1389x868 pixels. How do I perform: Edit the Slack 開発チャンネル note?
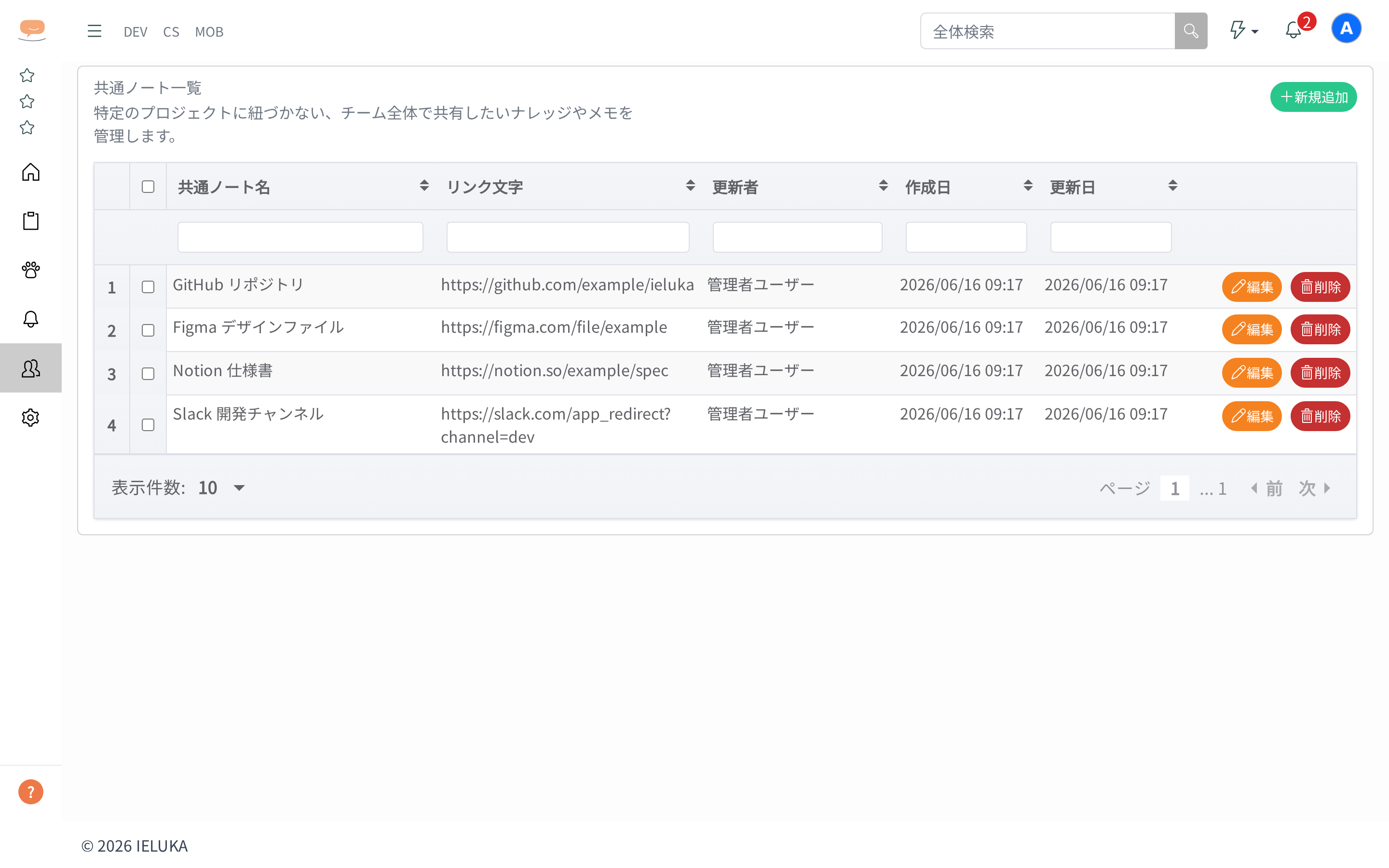coord(1252,416)
